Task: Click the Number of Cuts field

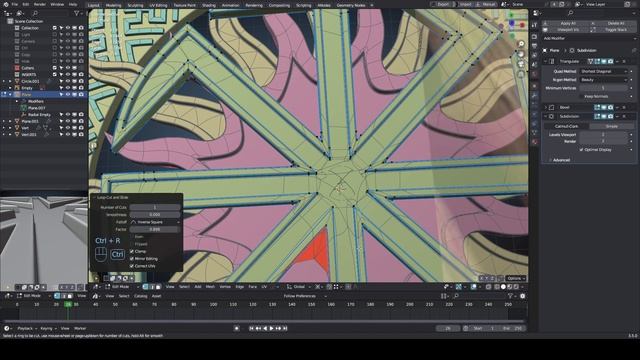Action: click(155, 207)
